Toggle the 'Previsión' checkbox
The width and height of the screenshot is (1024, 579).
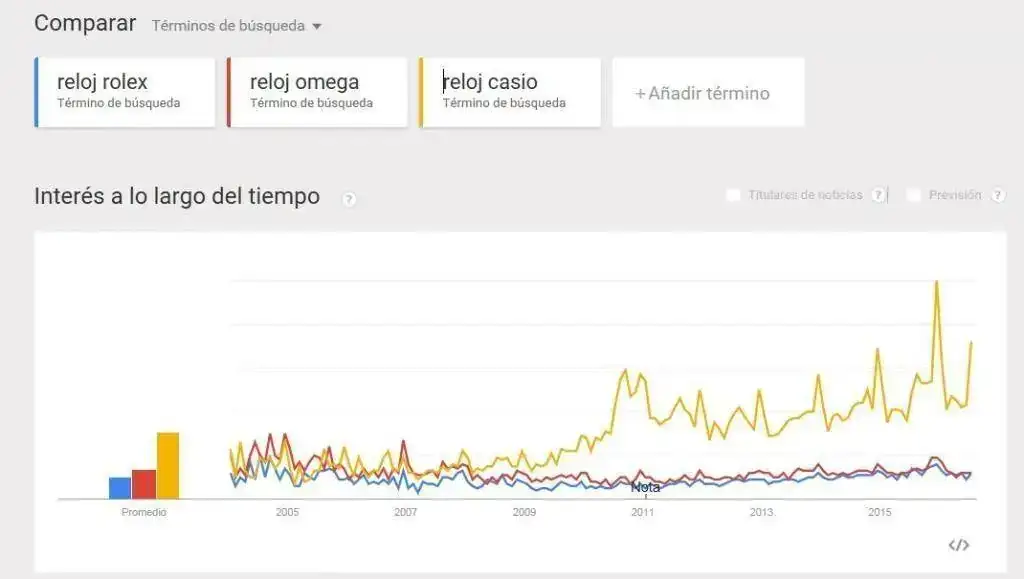[914, 195]
